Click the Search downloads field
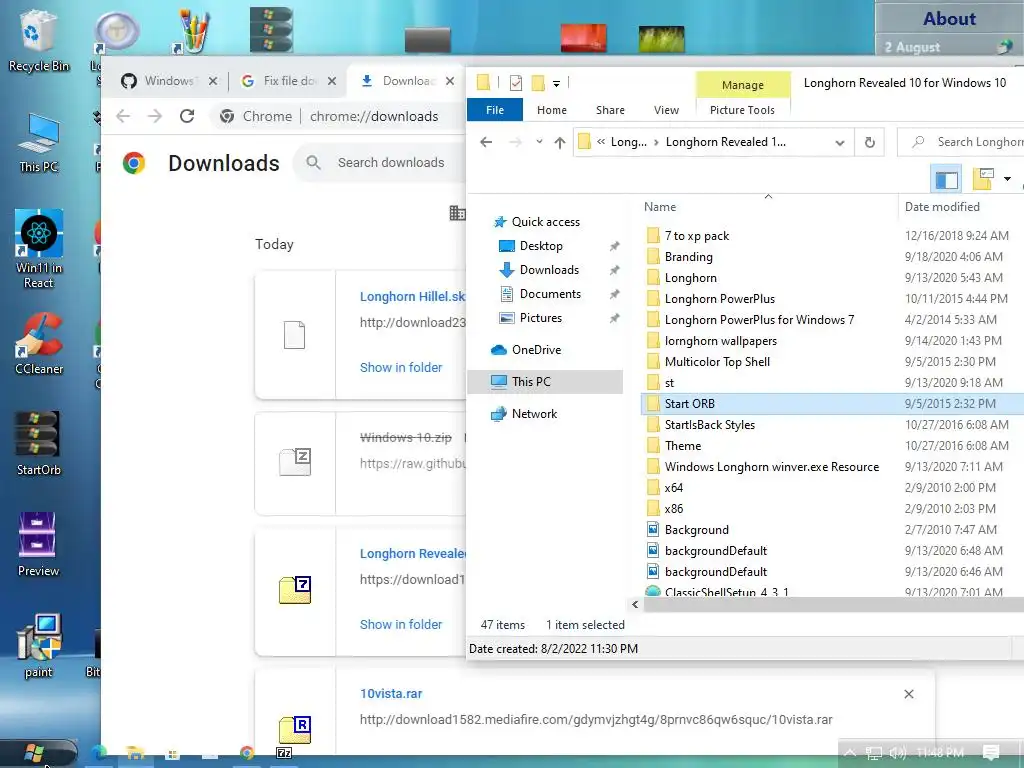The image size is (1024, 768). coord(391,163)
